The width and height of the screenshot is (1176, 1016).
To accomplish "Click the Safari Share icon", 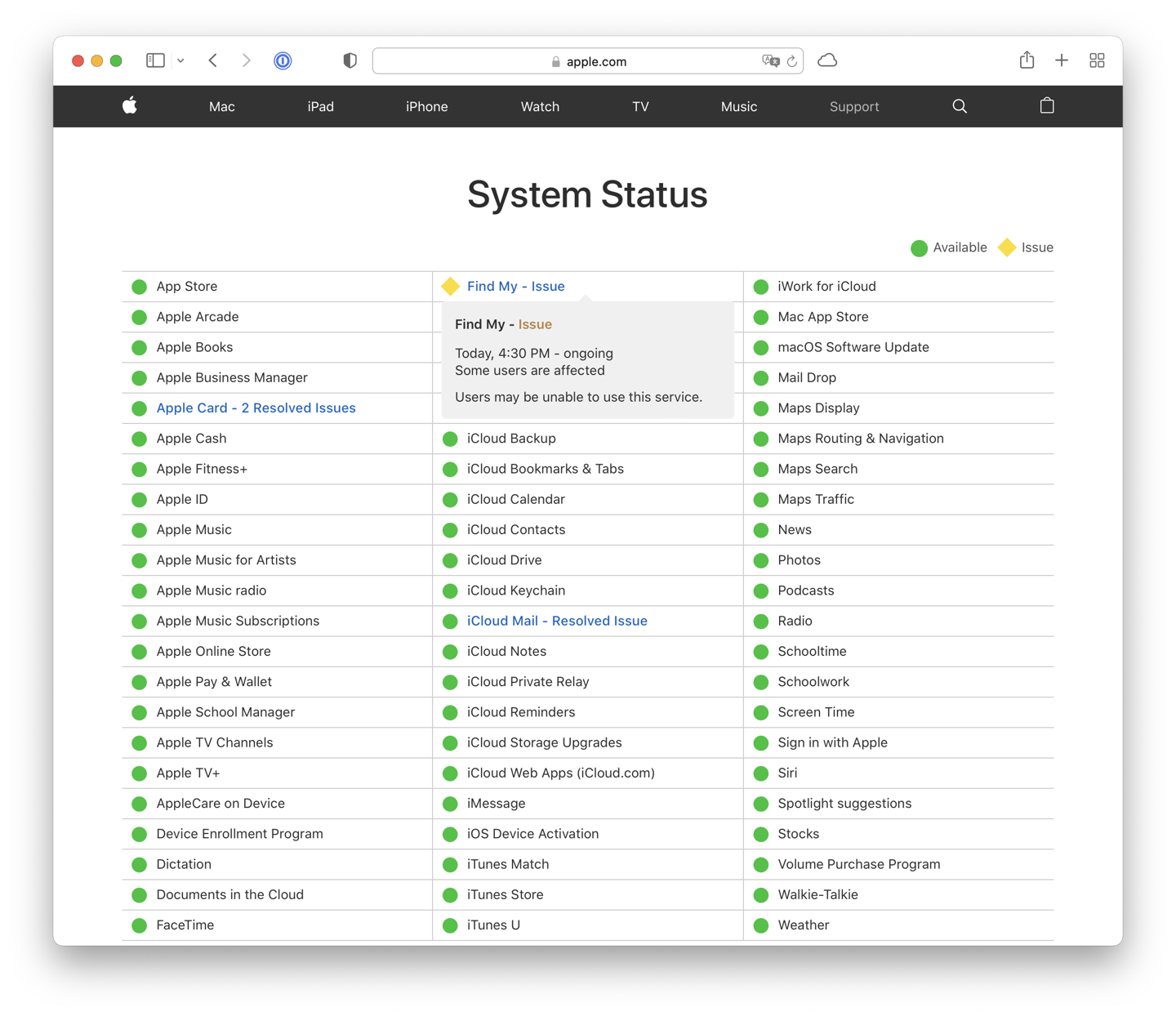I will click(1027, 60).
